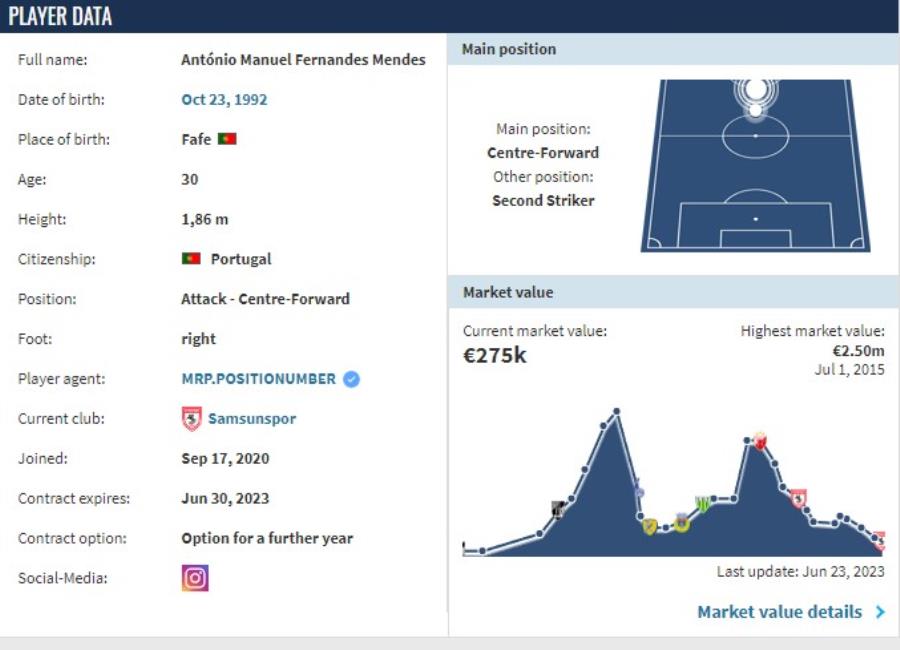Click the highest peak point on market chart
Image resolution: width=900 pixels, height=650 pixels.
tap(616, 411)
